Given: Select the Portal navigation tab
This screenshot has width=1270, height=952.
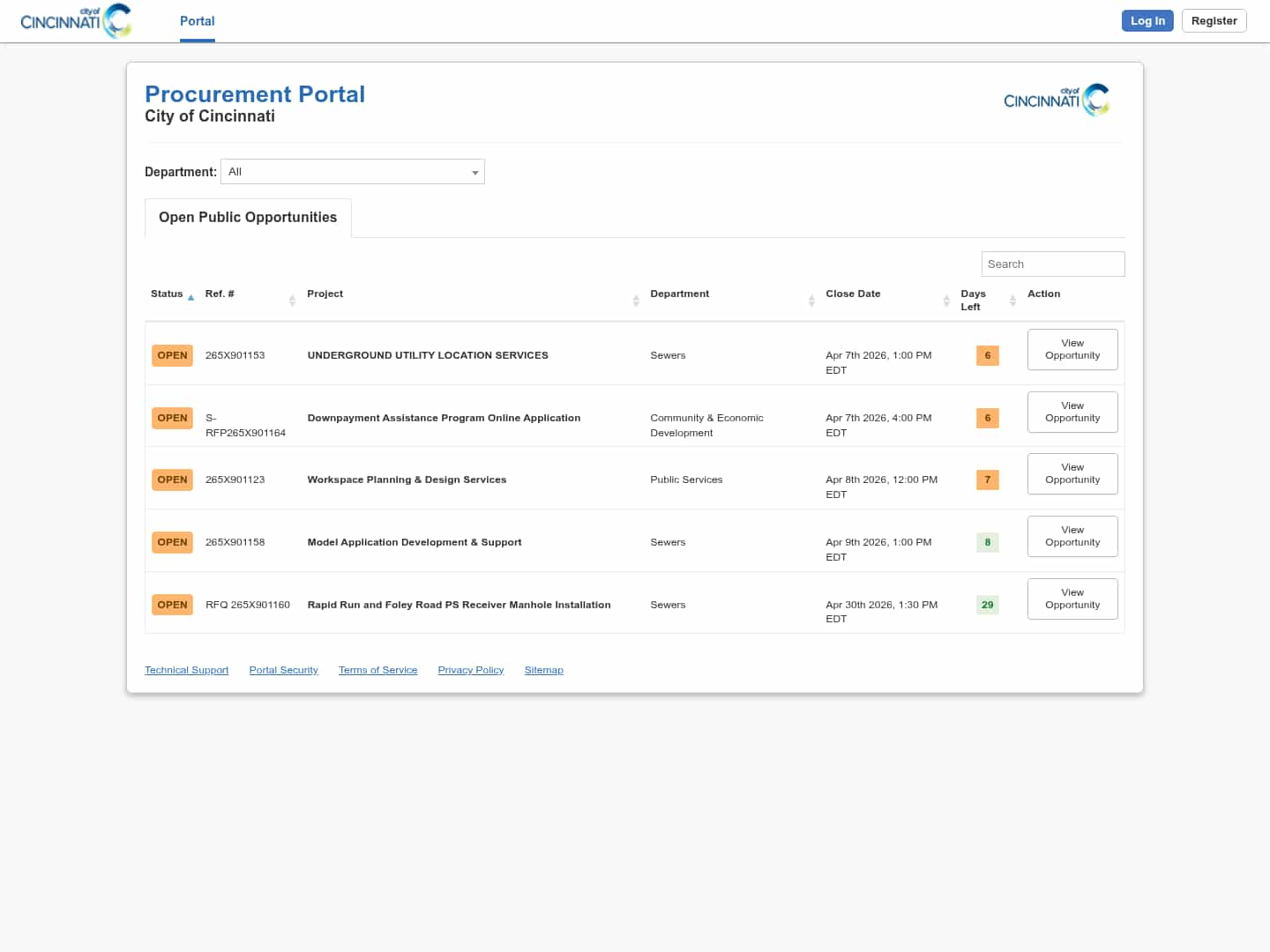Looking at the screenshot, I should [197, 21].
